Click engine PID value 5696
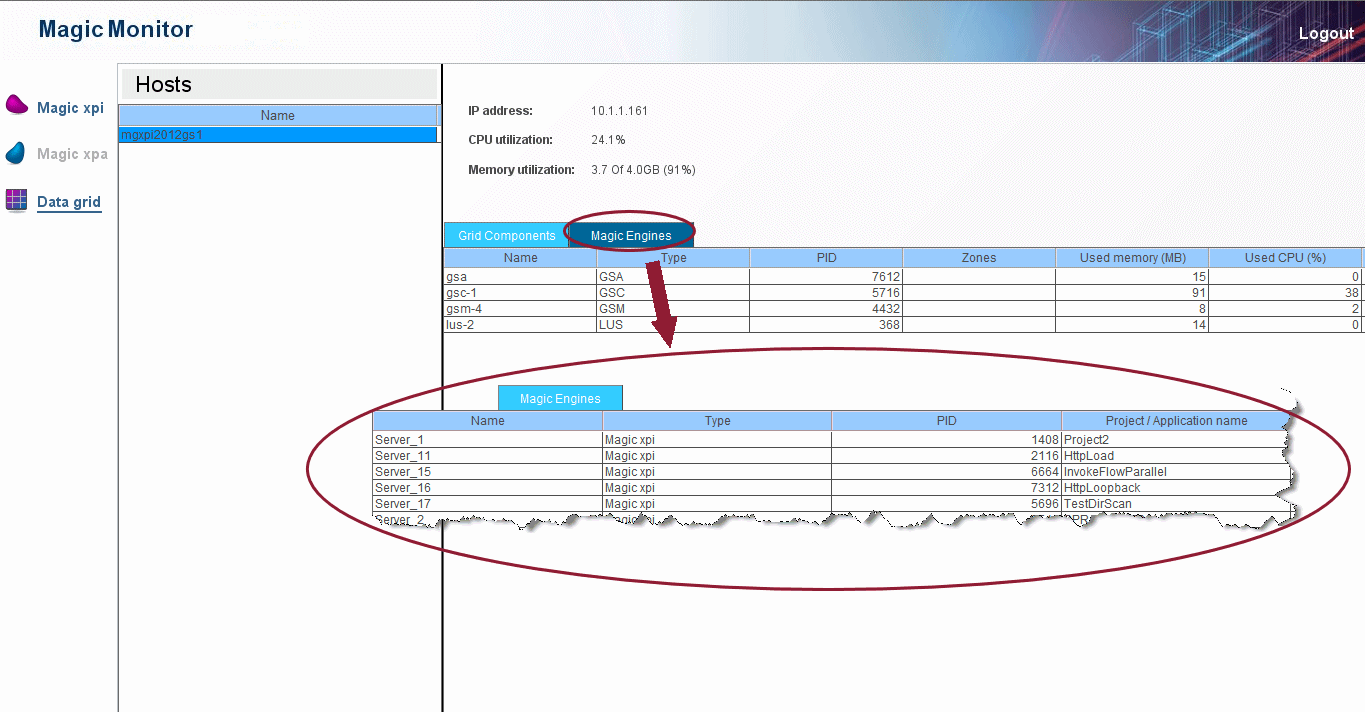Image resolution: width=1365 pixels, height=712 pixels. [x=1043, y=503]
